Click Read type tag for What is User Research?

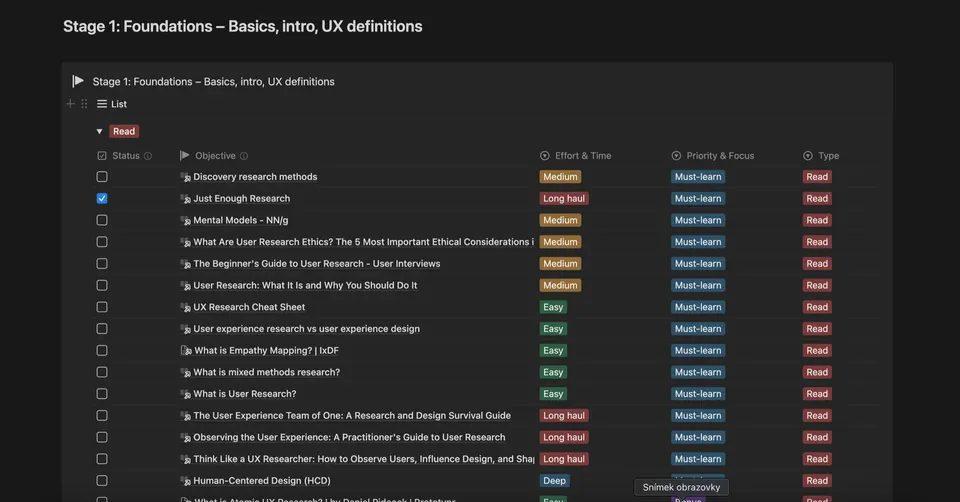[x=817, y=394]
